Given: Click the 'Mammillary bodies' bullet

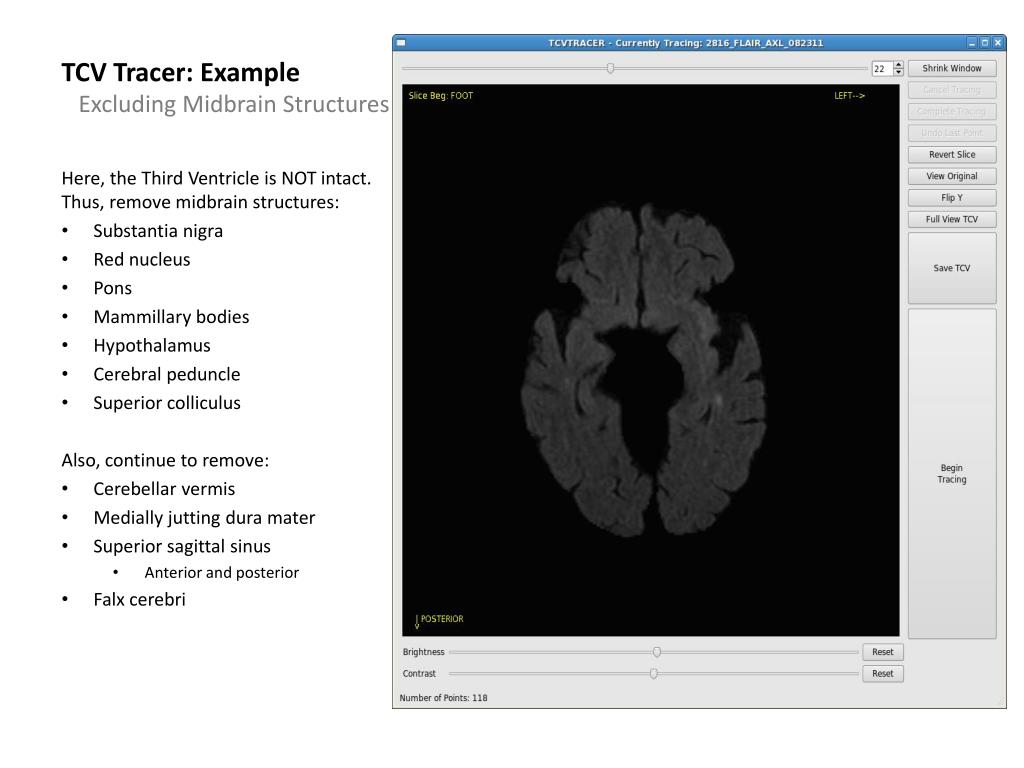Looking at the screenshot, I should (171, 317).
